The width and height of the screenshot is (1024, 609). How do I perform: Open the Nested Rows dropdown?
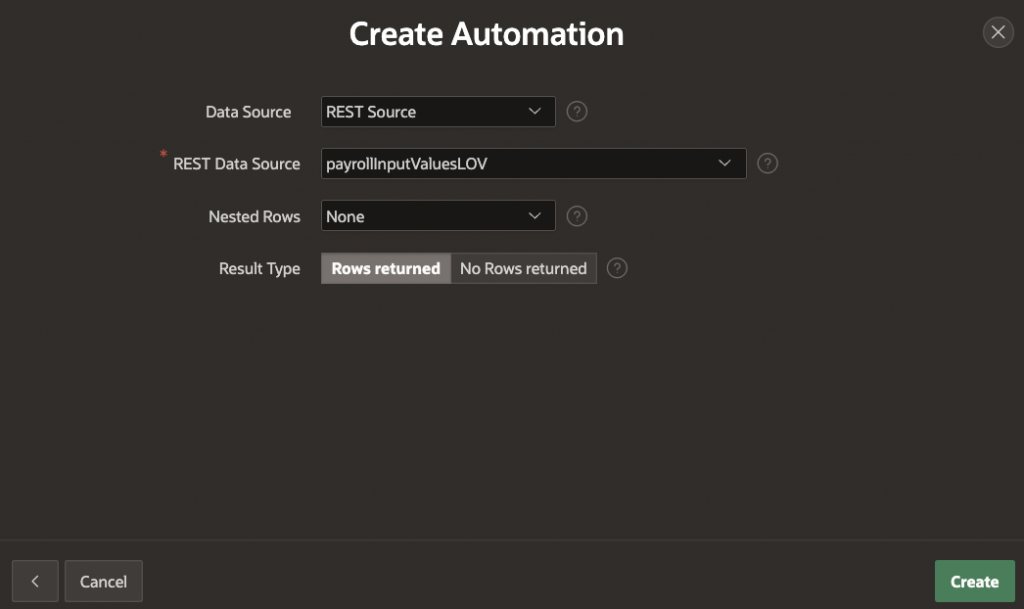click(437, 216)
